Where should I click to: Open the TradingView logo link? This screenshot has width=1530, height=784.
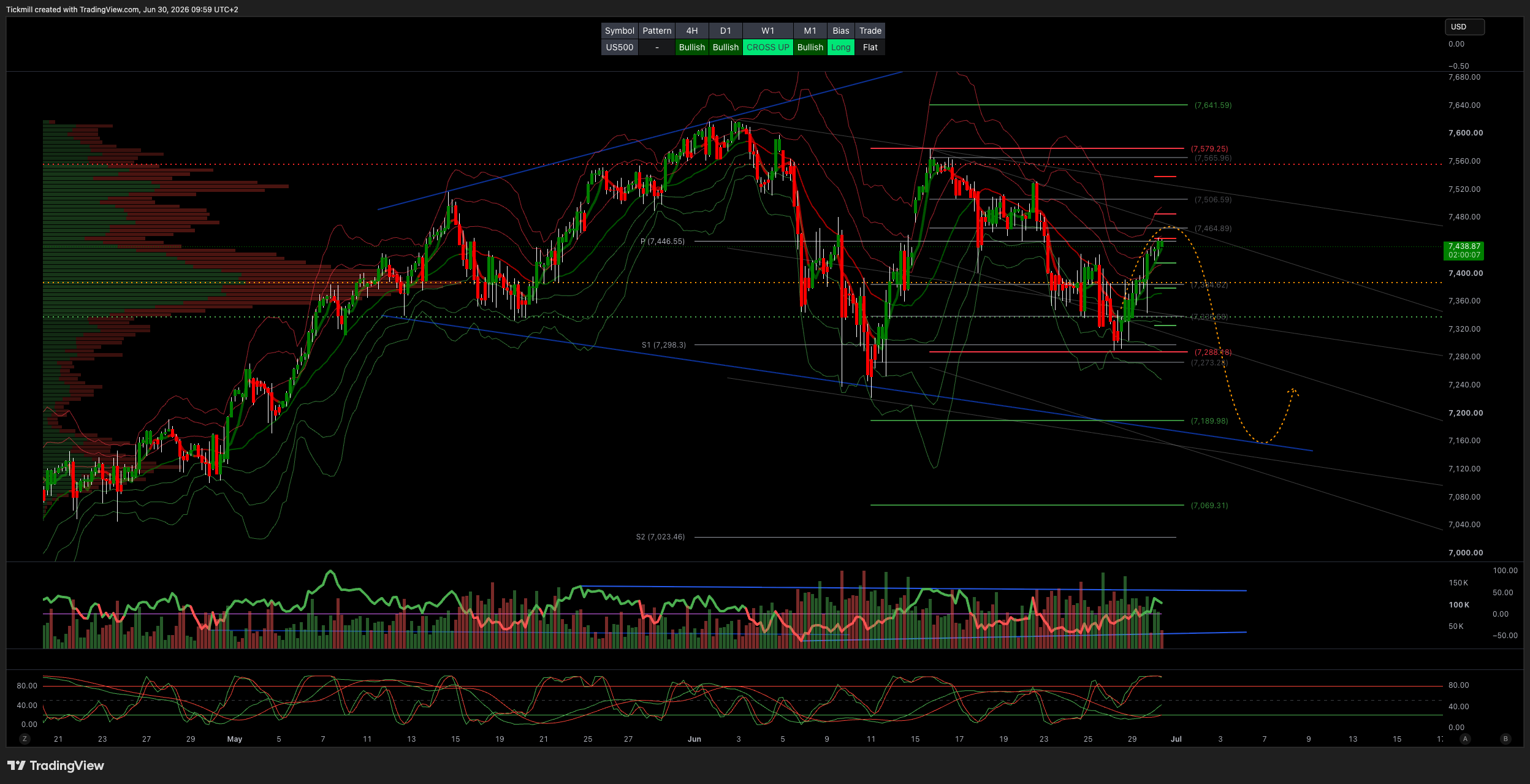tap(56, 766)
